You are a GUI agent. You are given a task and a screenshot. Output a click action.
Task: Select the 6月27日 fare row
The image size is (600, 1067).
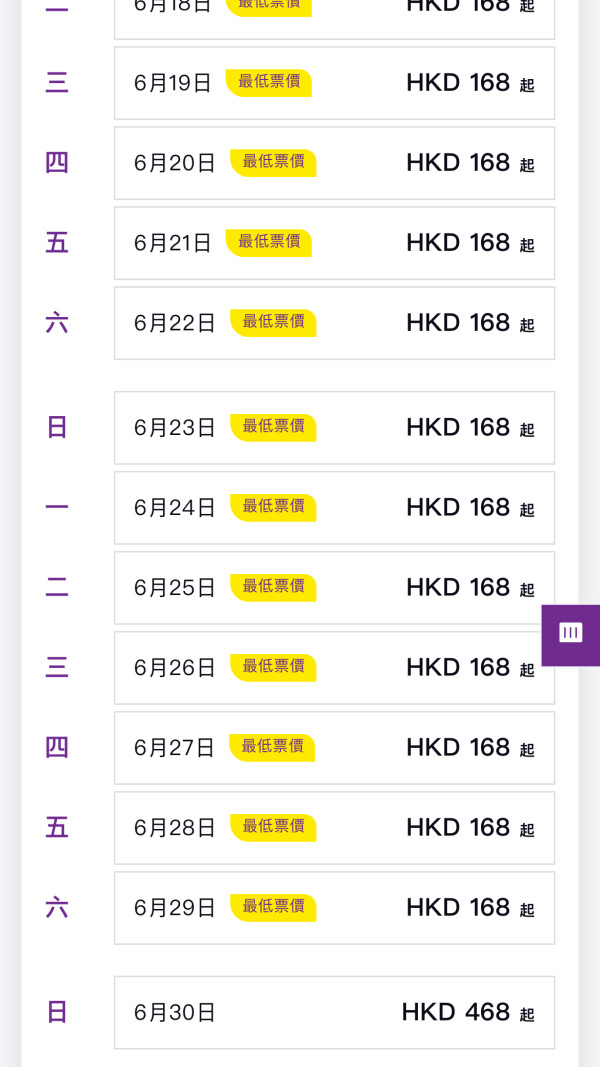334,748
